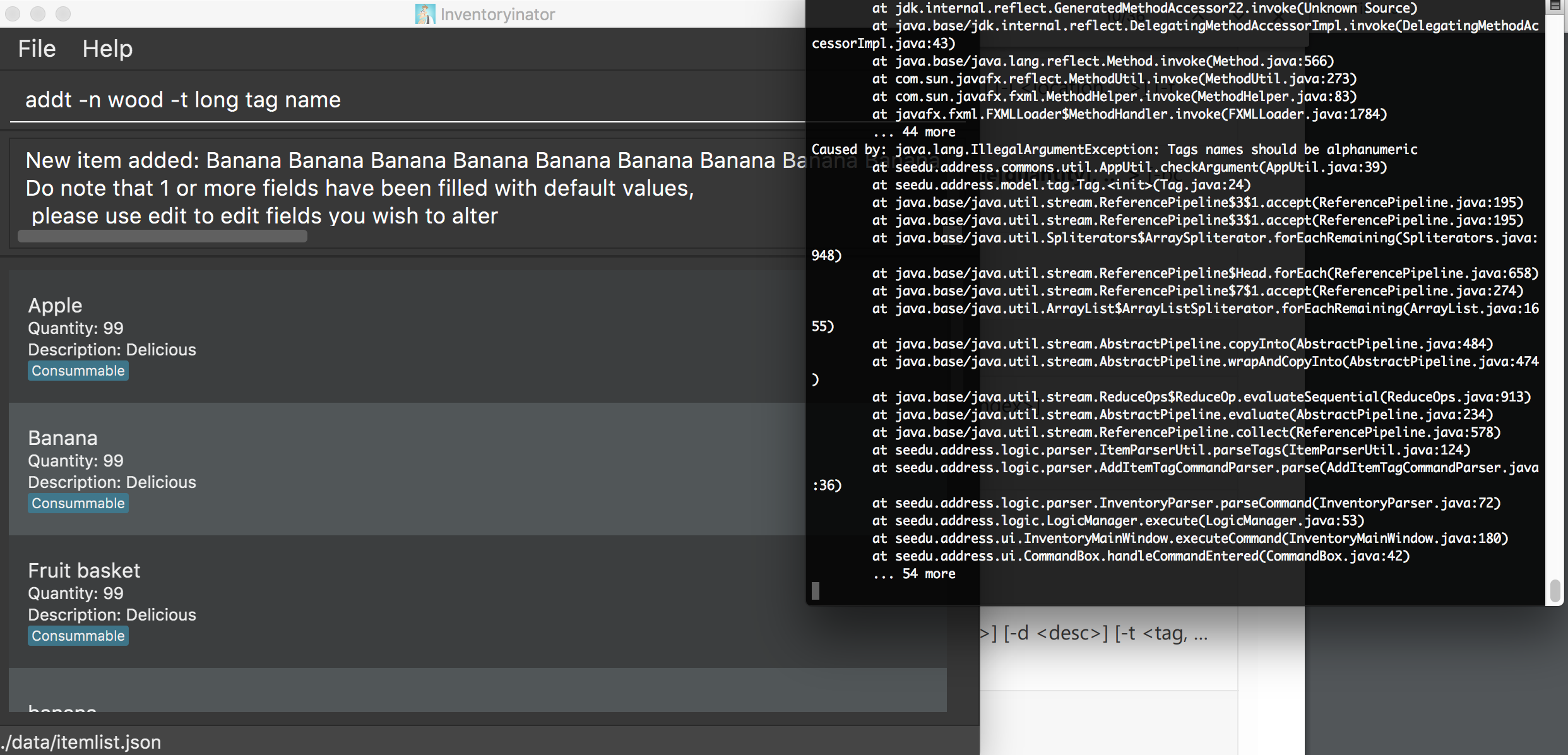Select the Banana item card title
This screenshot has width=1568, height=755.
point(62,437)
